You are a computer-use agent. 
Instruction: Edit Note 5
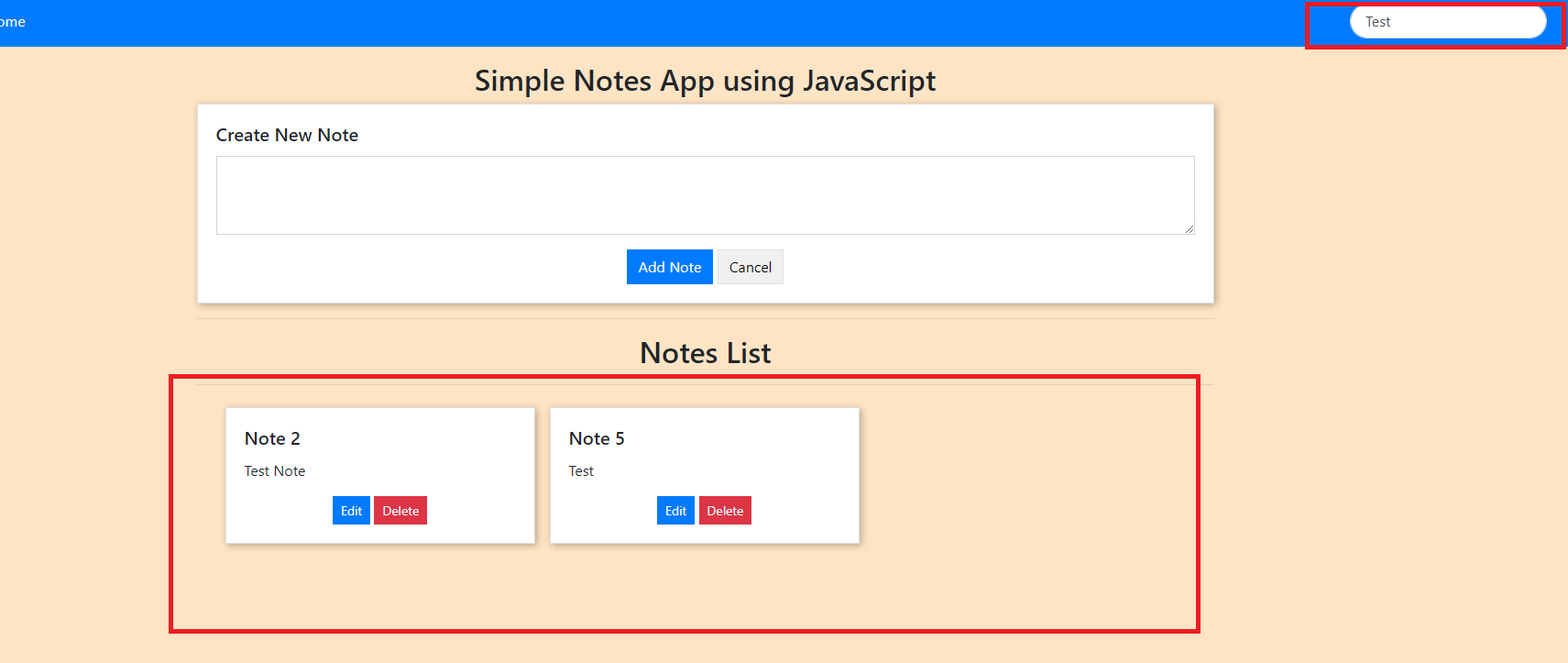point(675,511)
